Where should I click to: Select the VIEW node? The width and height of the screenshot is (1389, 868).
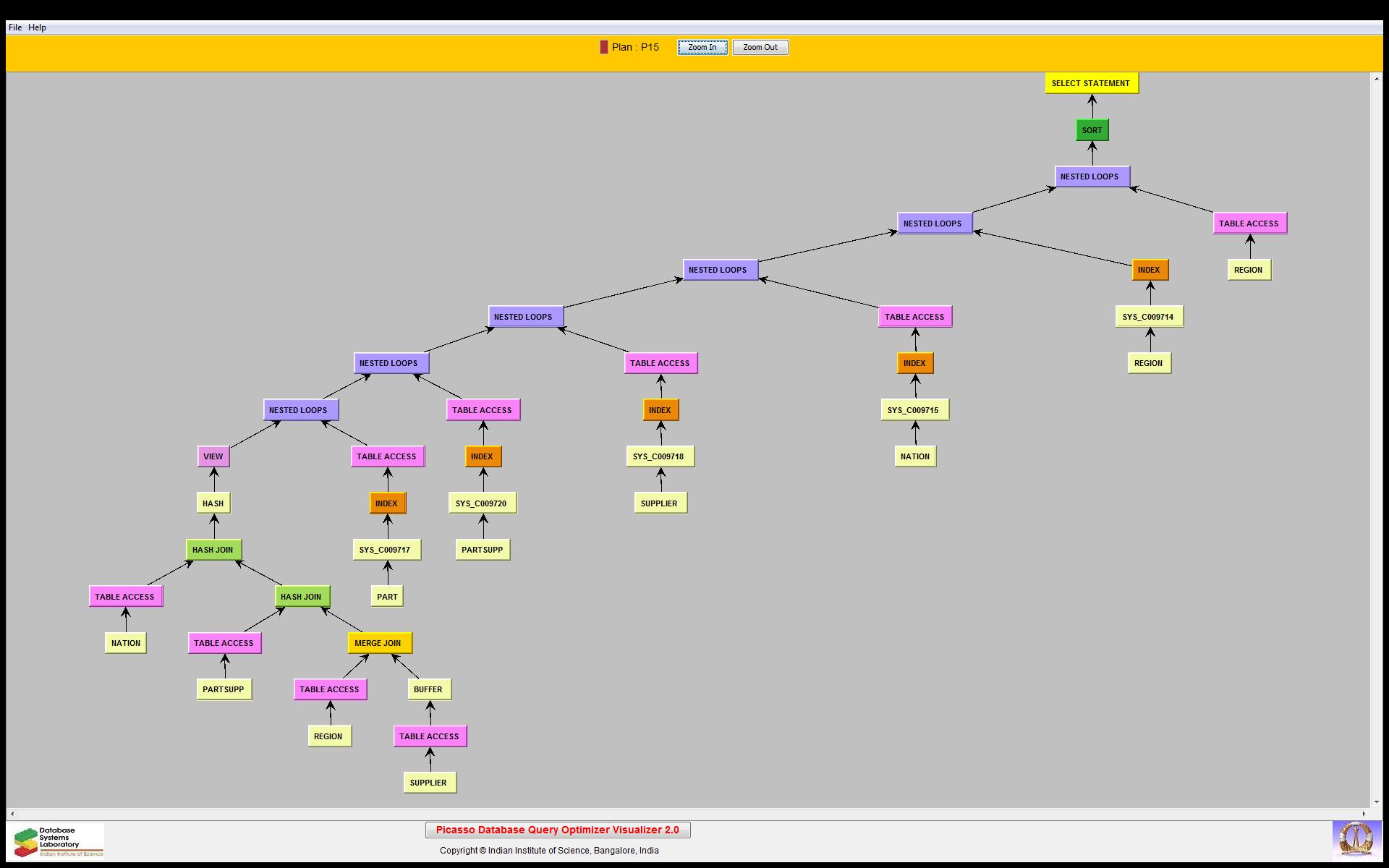pyautogui.click(x=213, y=456)
